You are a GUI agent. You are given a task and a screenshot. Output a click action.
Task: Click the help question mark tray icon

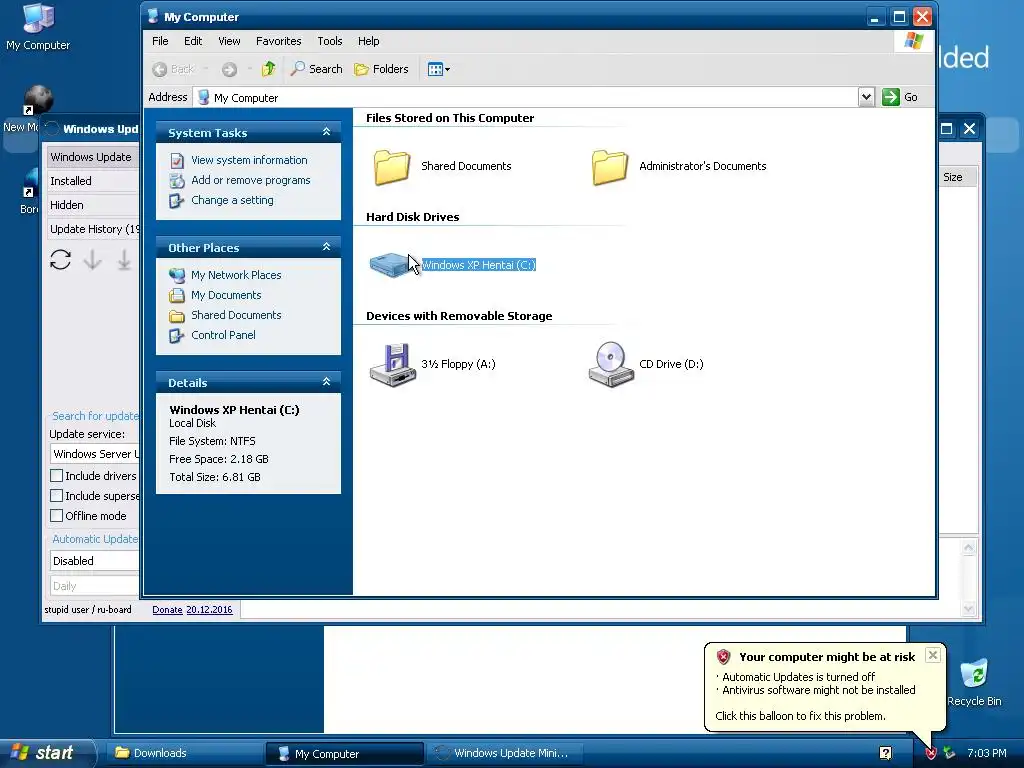click(886, 753)
